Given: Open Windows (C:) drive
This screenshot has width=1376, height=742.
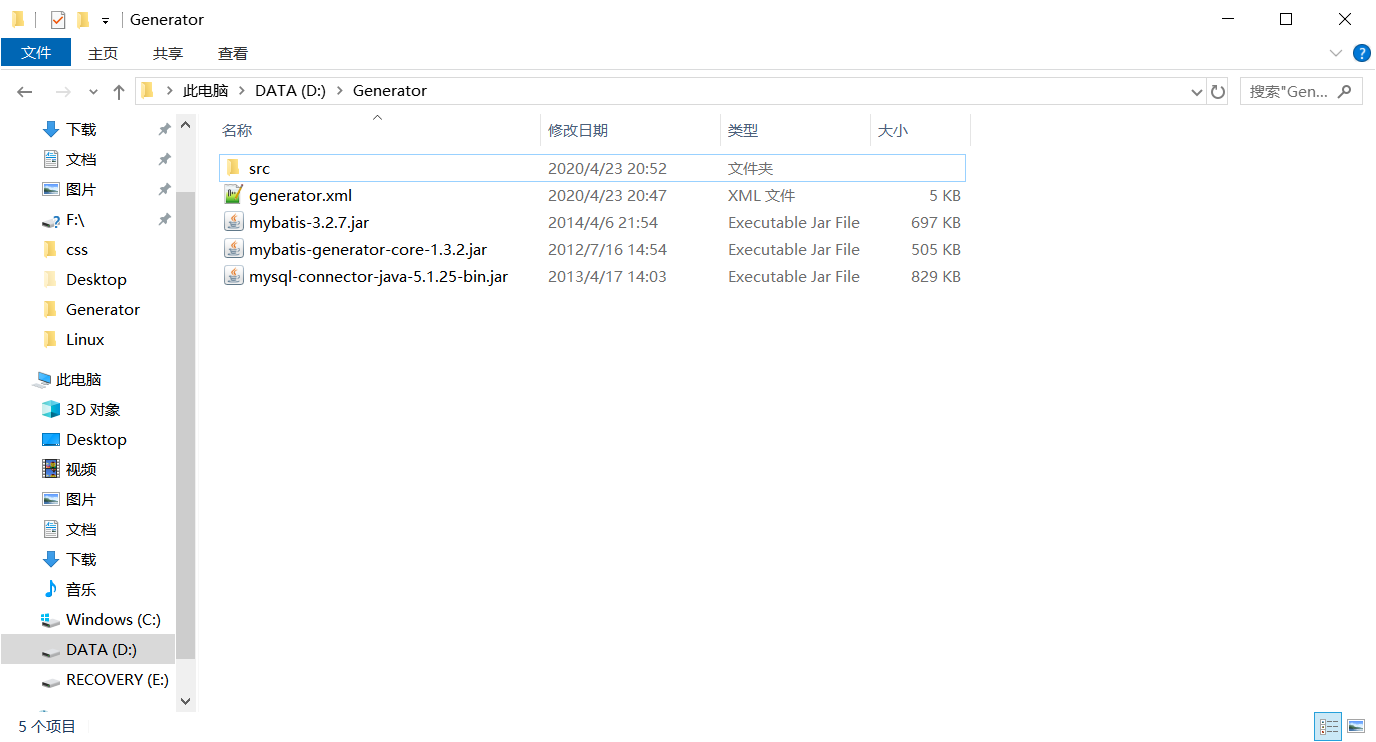Looking at the screenshot, I should [x=113, y=619].
